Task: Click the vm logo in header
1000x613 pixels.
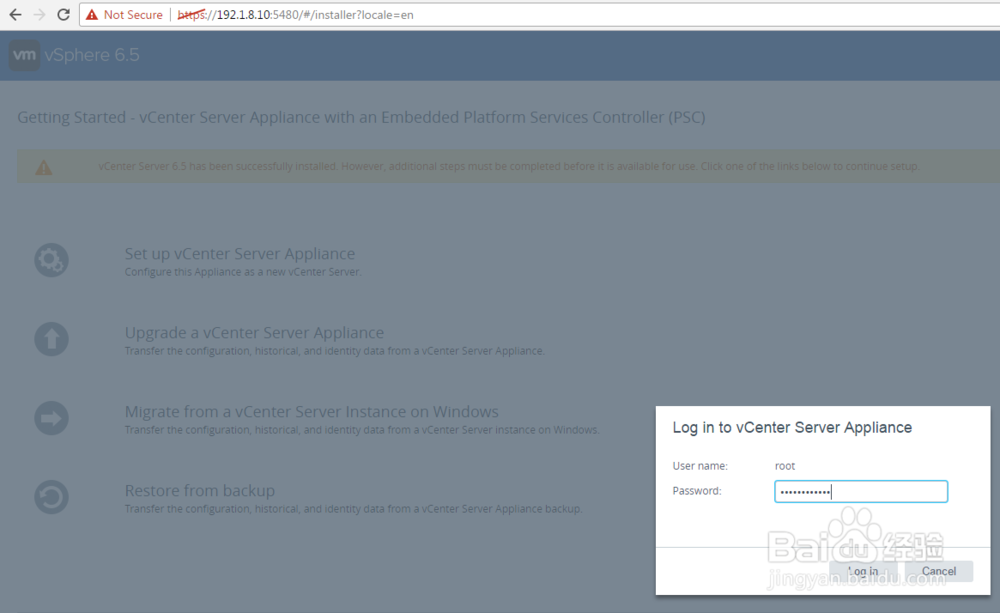Action: tap(24, 55)
